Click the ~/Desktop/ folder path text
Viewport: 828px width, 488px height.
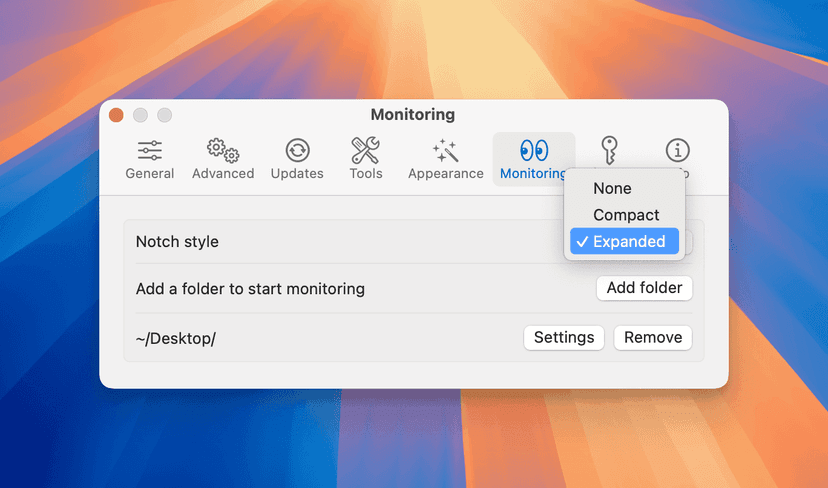(176, 339)
